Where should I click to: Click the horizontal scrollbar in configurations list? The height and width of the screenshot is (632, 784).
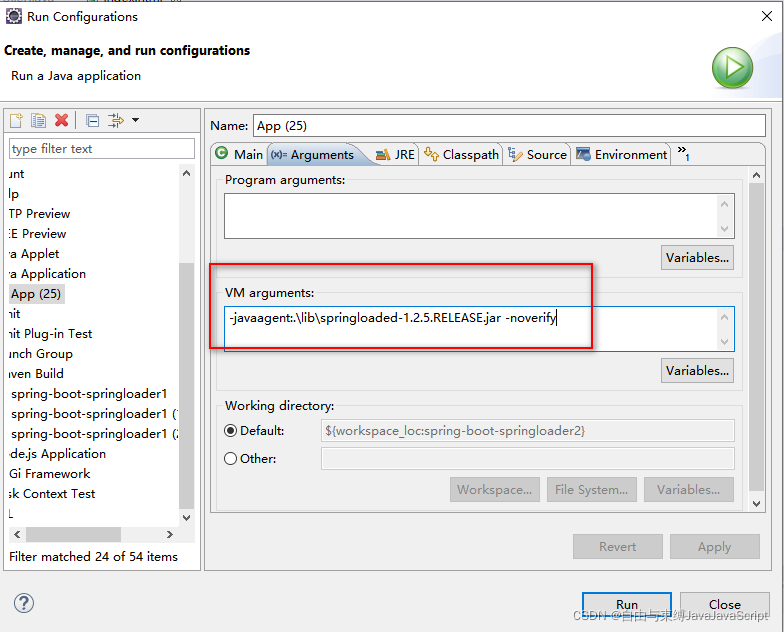[x=94, y=534]
